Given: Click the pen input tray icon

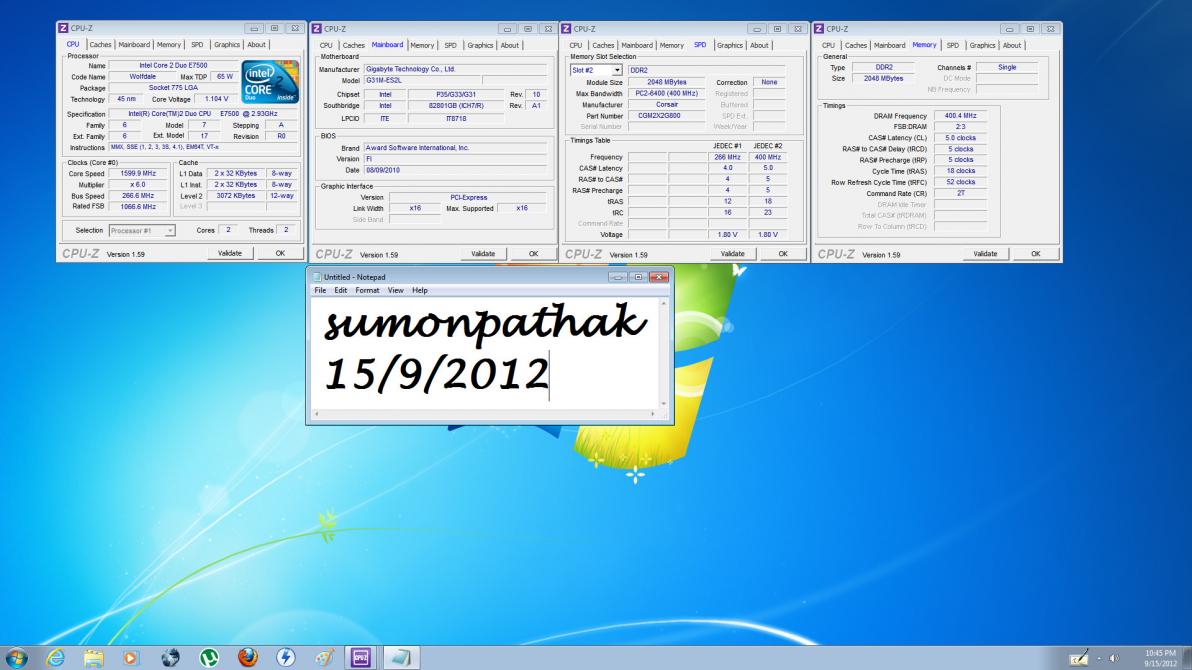Looking at the screenshot, I should 1079,658.
